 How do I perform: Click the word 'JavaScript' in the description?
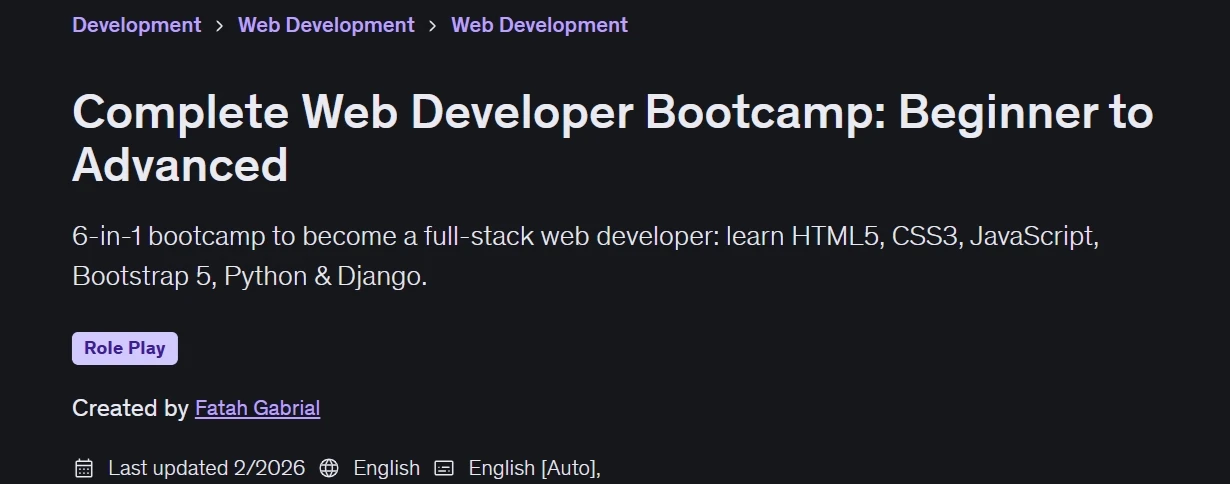click(x=1034, y=237)
